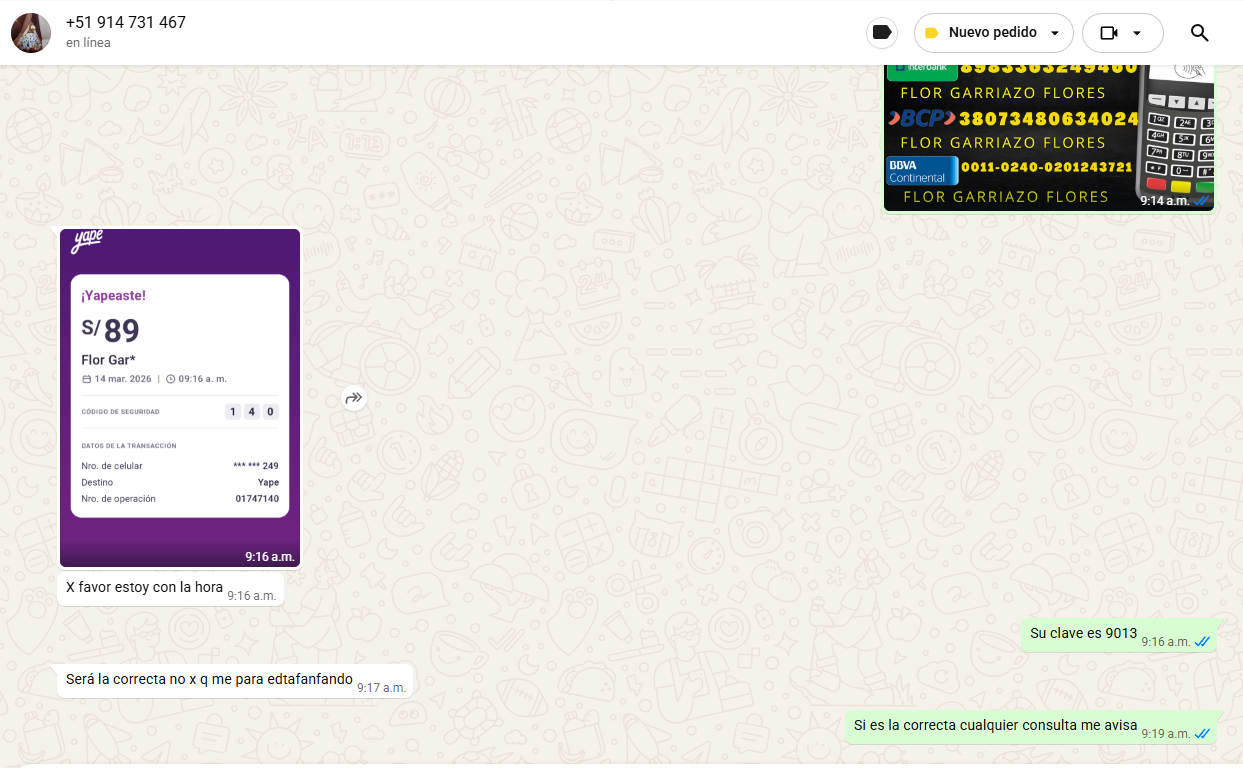The width and height of the screenshot is (1243, 768).
Task: Select message 'X favor estoy con la hora'
Action: click(144, 588)
